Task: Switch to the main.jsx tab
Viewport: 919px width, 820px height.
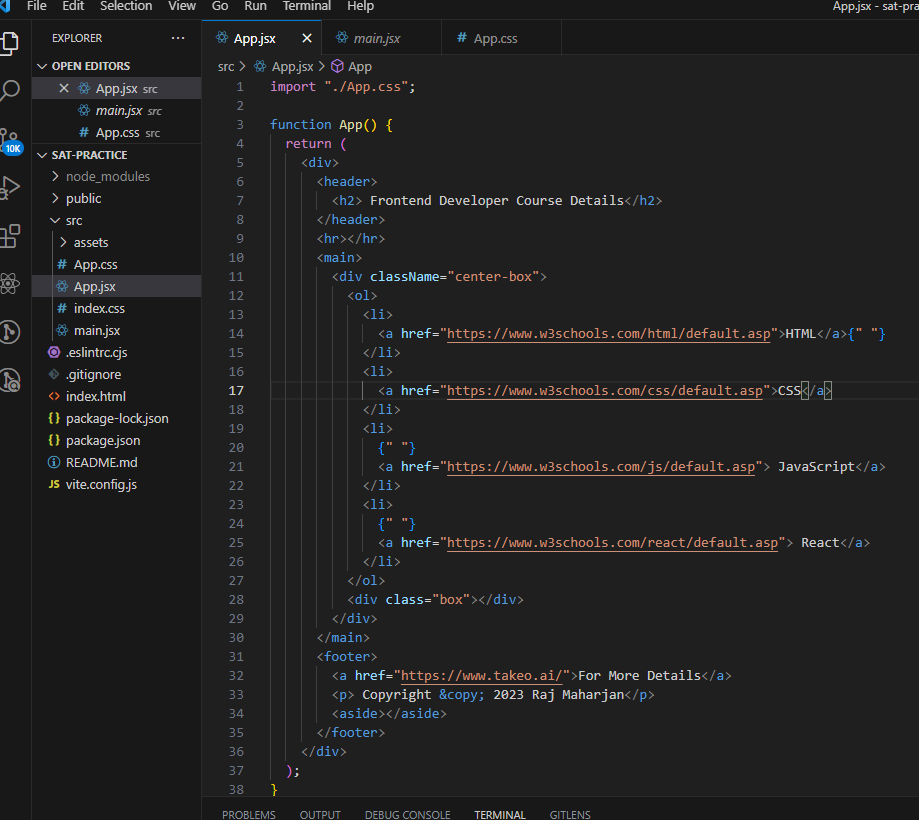Action: pos(375,38)
